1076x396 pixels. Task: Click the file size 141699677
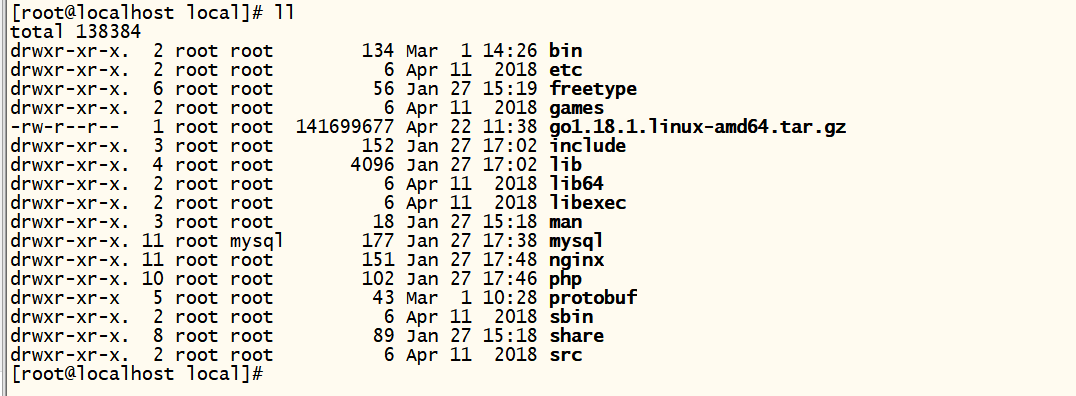click(x=345, y=127)
